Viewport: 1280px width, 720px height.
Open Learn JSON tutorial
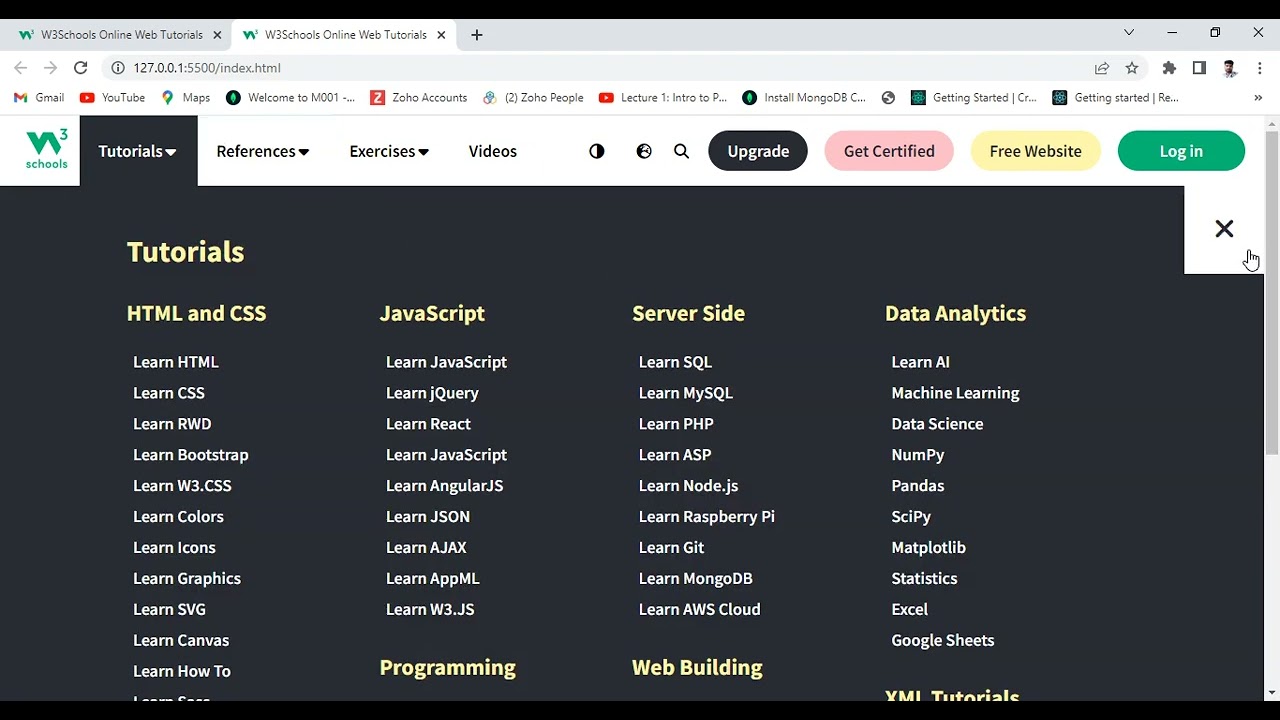coord(428,517)
